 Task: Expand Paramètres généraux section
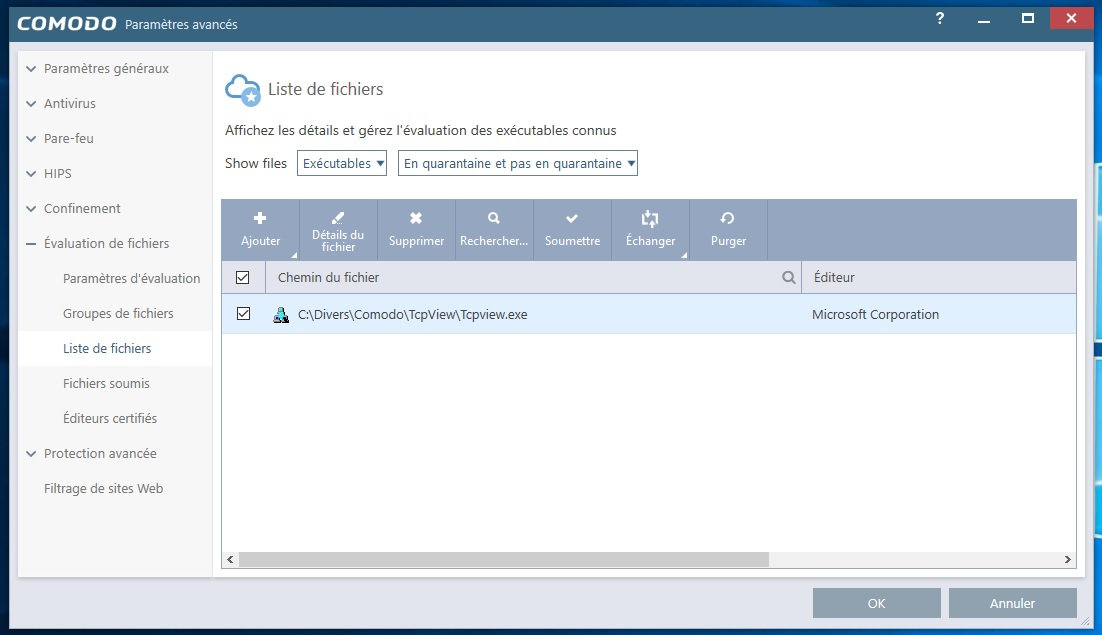pyautogui.click(x=31, y=69)
